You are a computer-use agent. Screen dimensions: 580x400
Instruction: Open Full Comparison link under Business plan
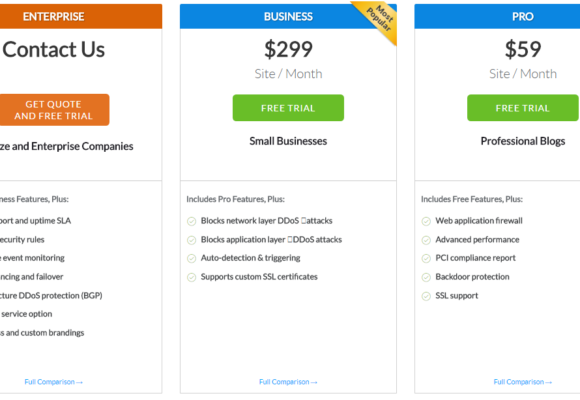[x=288, y=382]
